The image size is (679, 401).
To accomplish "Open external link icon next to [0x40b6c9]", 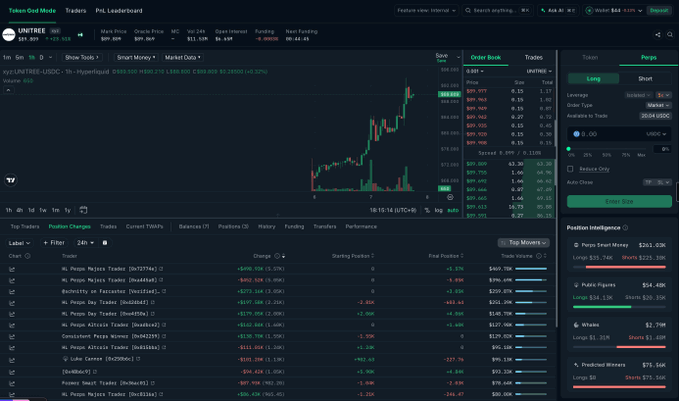I will pos(95,372).
